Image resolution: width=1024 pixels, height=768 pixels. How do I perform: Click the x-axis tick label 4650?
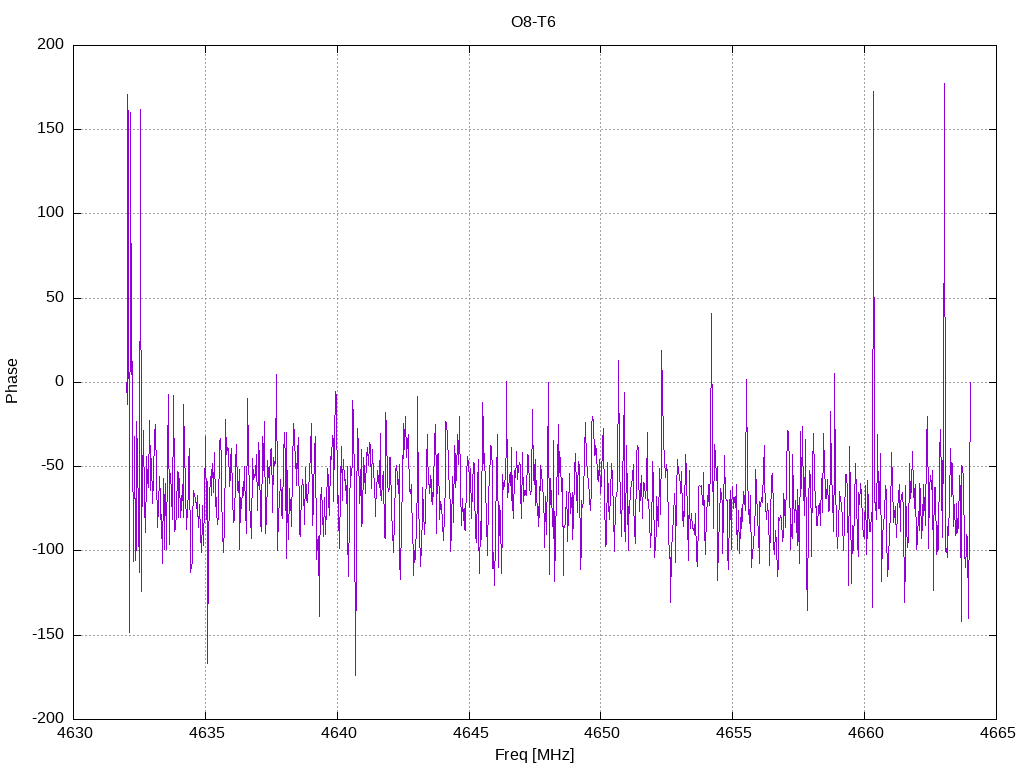click(601, 733)
